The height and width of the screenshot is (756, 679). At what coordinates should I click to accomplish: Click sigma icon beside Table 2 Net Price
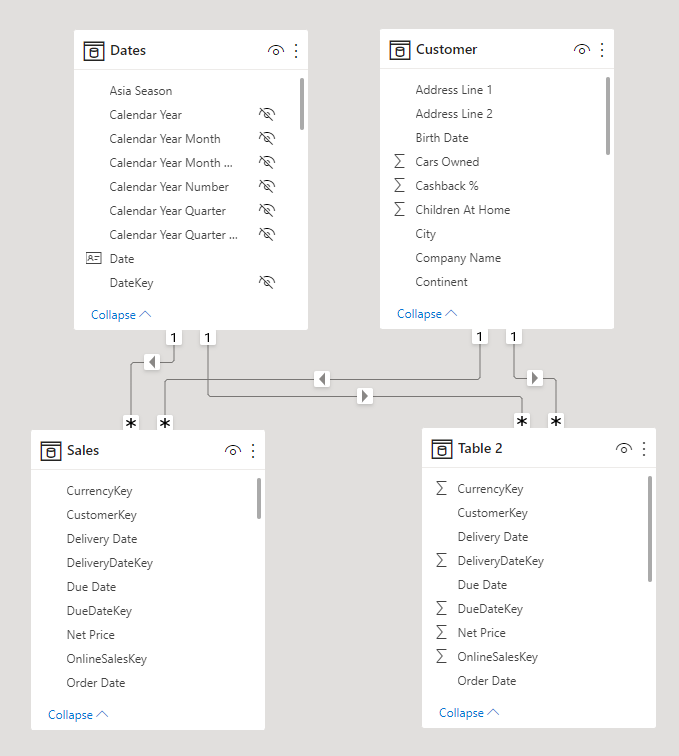pyautogui.click(x=441, y=632)
